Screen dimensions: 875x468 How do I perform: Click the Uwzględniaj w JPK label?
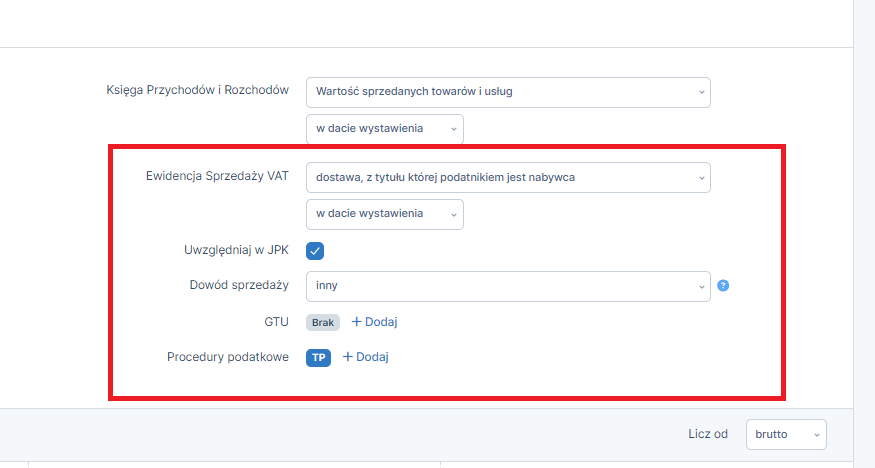pyautogui.click(x=237, y=250)
